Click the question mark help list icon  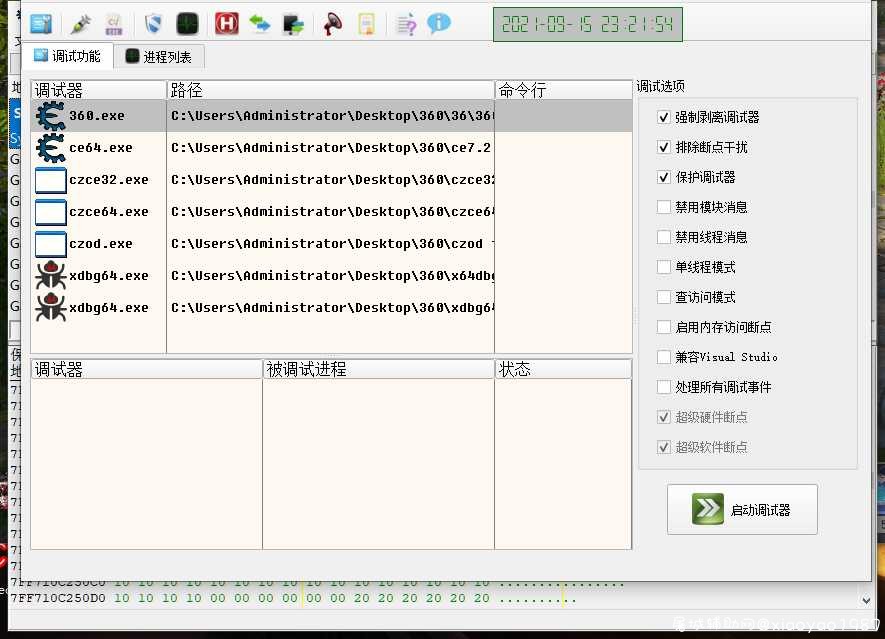tap(406, 24)
